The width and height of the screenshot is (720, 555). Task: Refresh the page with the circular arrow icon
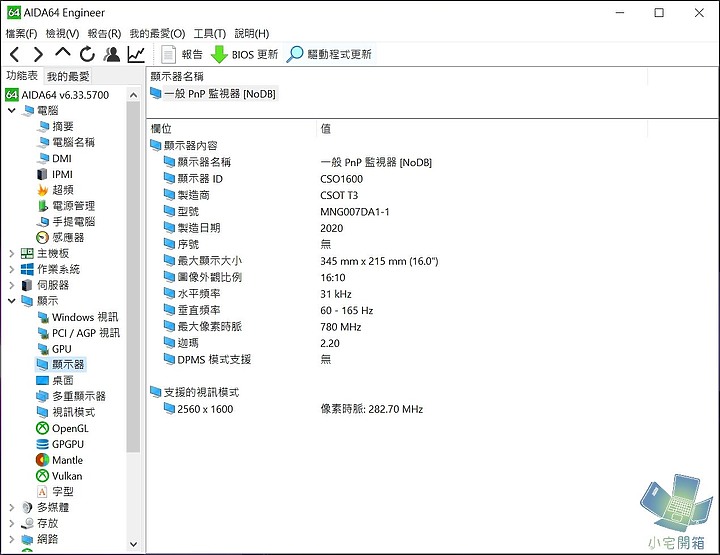pos(87,55)
